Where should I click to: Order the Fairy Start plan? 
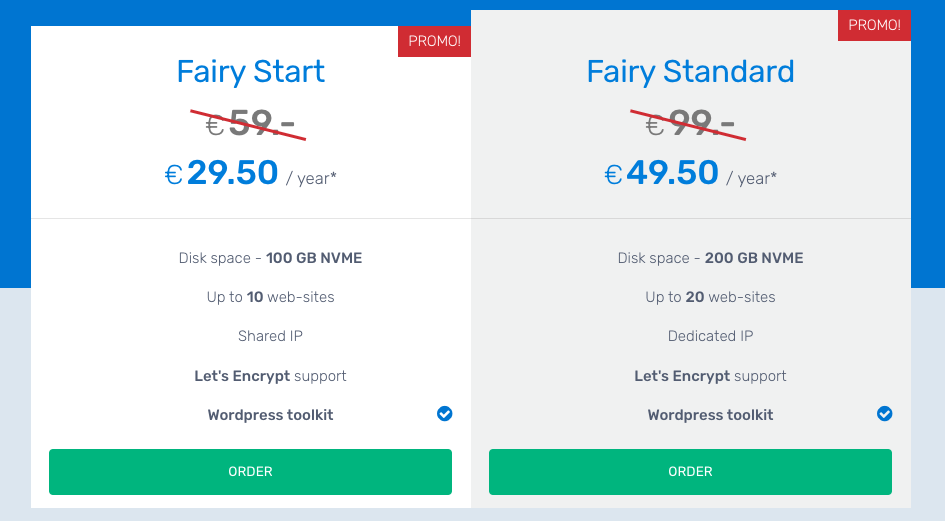[250, 472]
